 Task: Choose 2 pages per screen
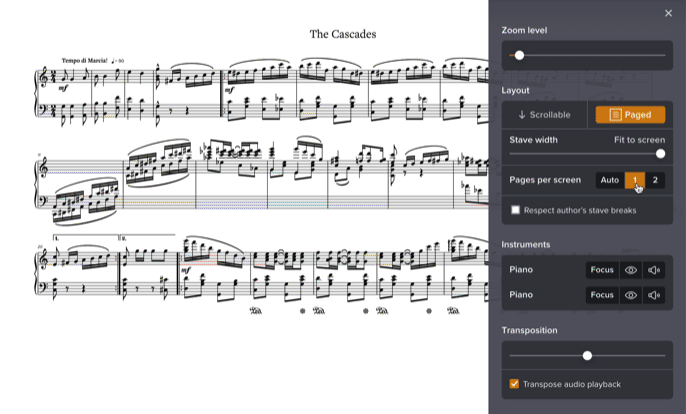click(x=655, y=180)
